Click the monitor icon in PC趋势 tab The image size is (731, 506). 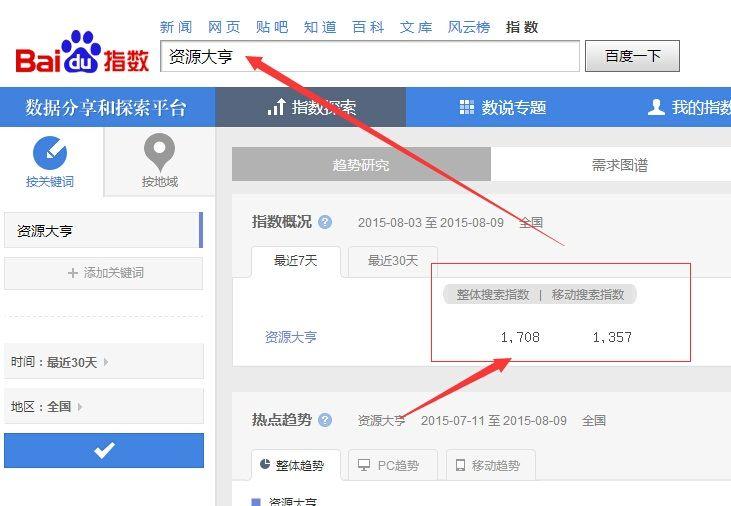[x=364, y=464]
